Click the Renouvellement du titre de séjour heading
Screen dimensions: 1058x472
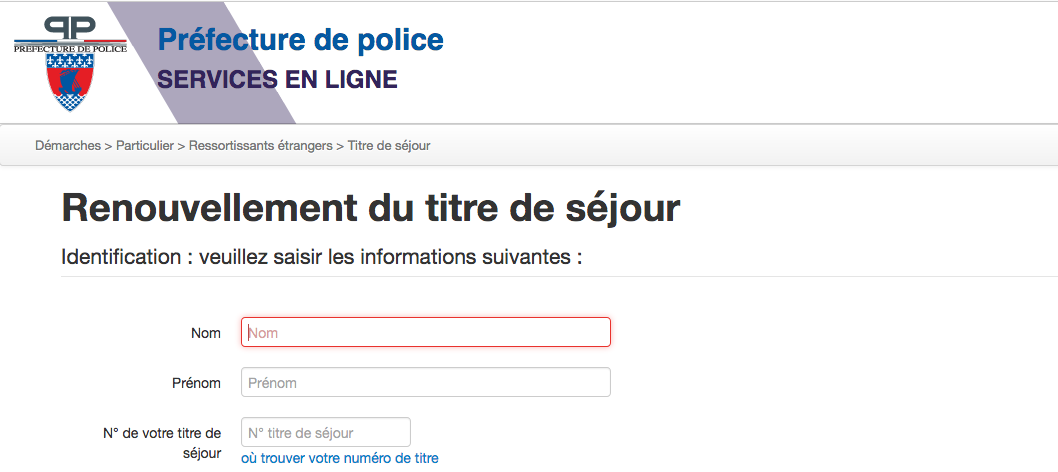371,207
